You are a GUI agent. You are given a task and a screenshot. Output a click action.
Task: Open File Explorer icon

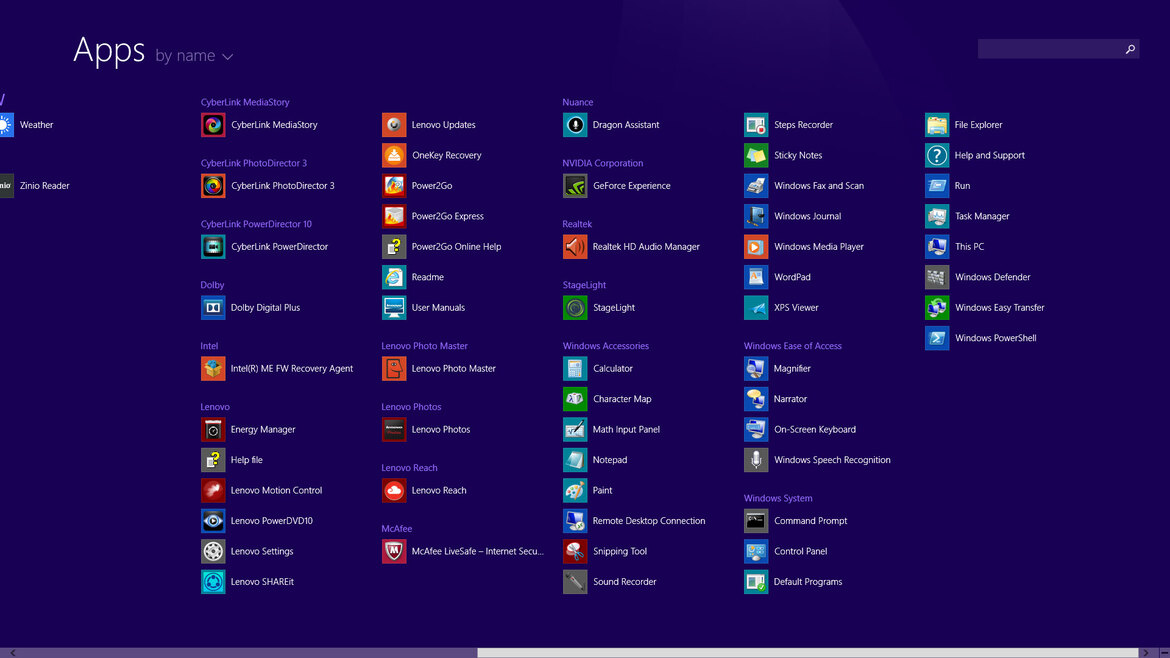coord(937,125)
